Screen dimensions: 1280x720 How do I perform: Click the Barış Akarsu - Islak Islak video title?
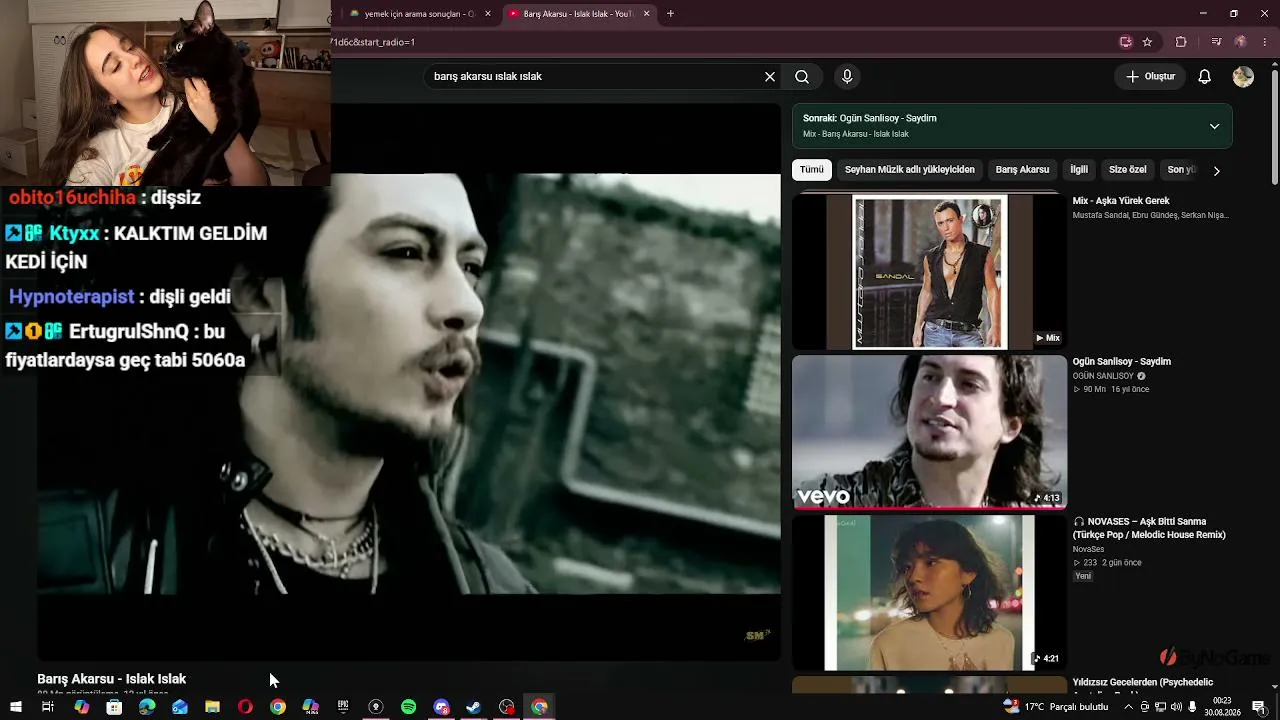click(112, 679)
